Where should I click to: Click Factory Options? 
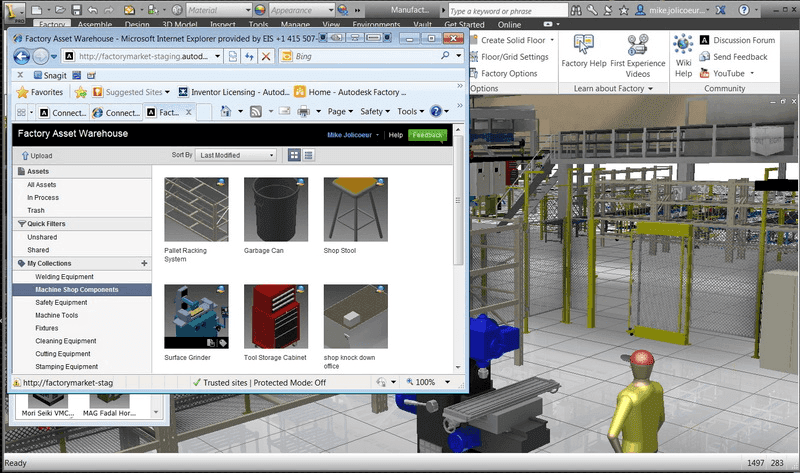[504, 73]
